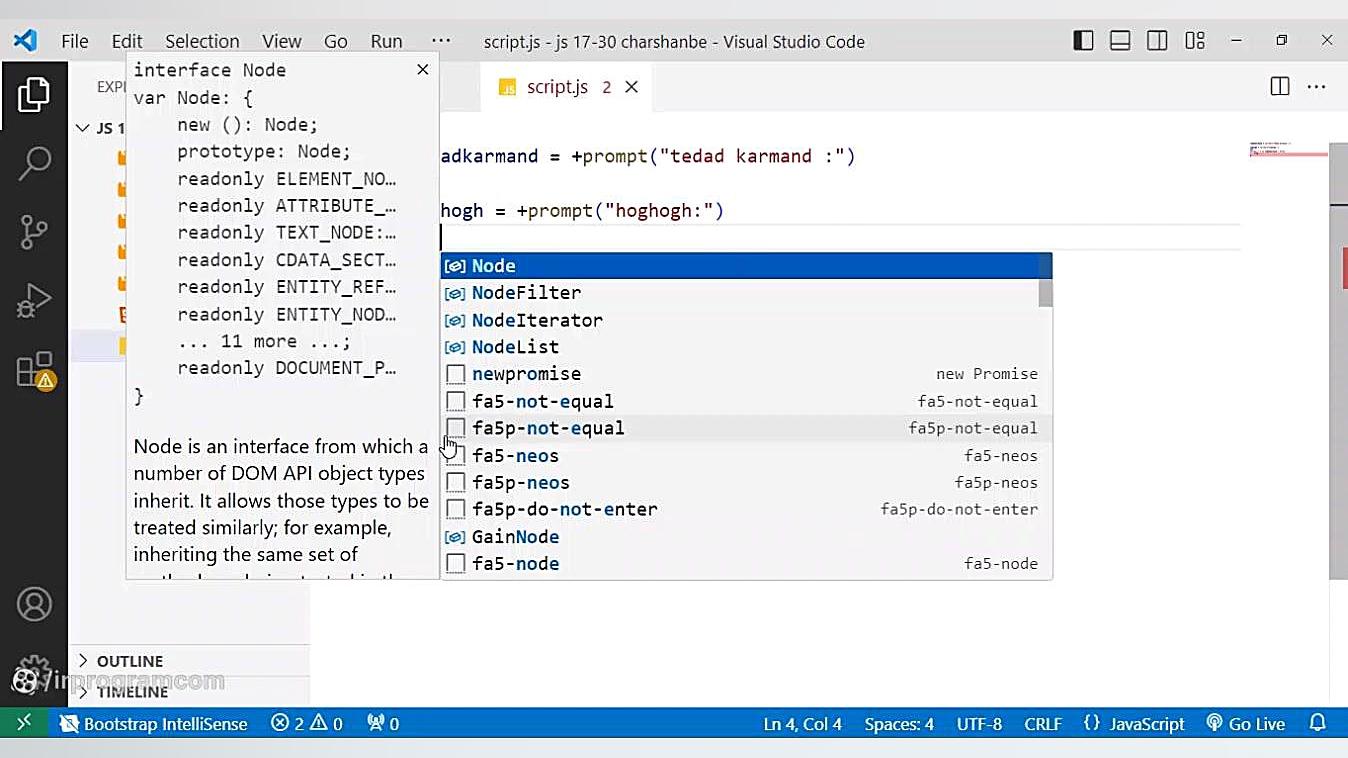The image size is (1348, 758).
Task: Open the remote window status bar button
Action: coord(24,723)
